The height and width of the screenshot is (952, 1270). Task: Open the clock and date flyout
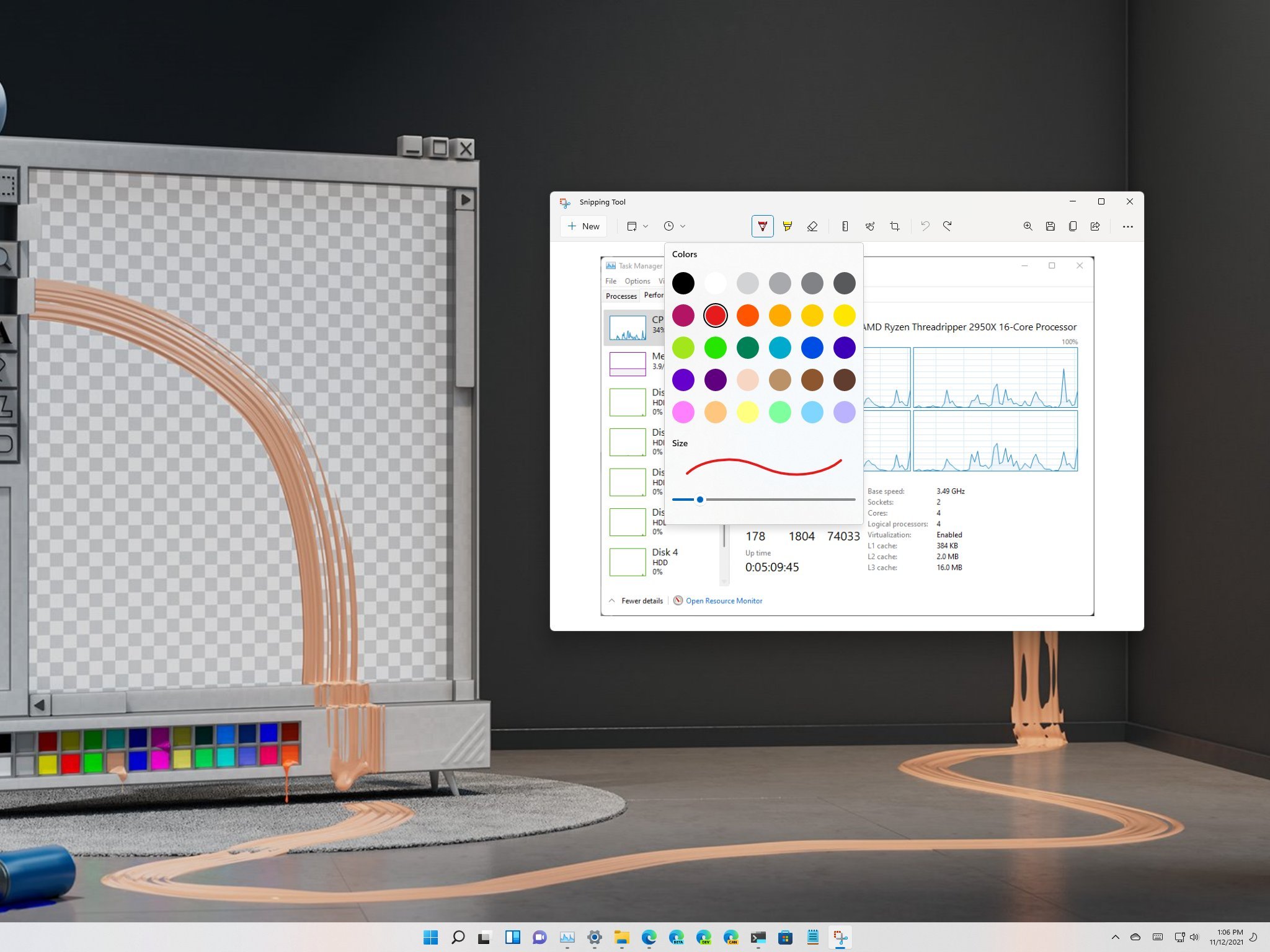coord(1226,937)
